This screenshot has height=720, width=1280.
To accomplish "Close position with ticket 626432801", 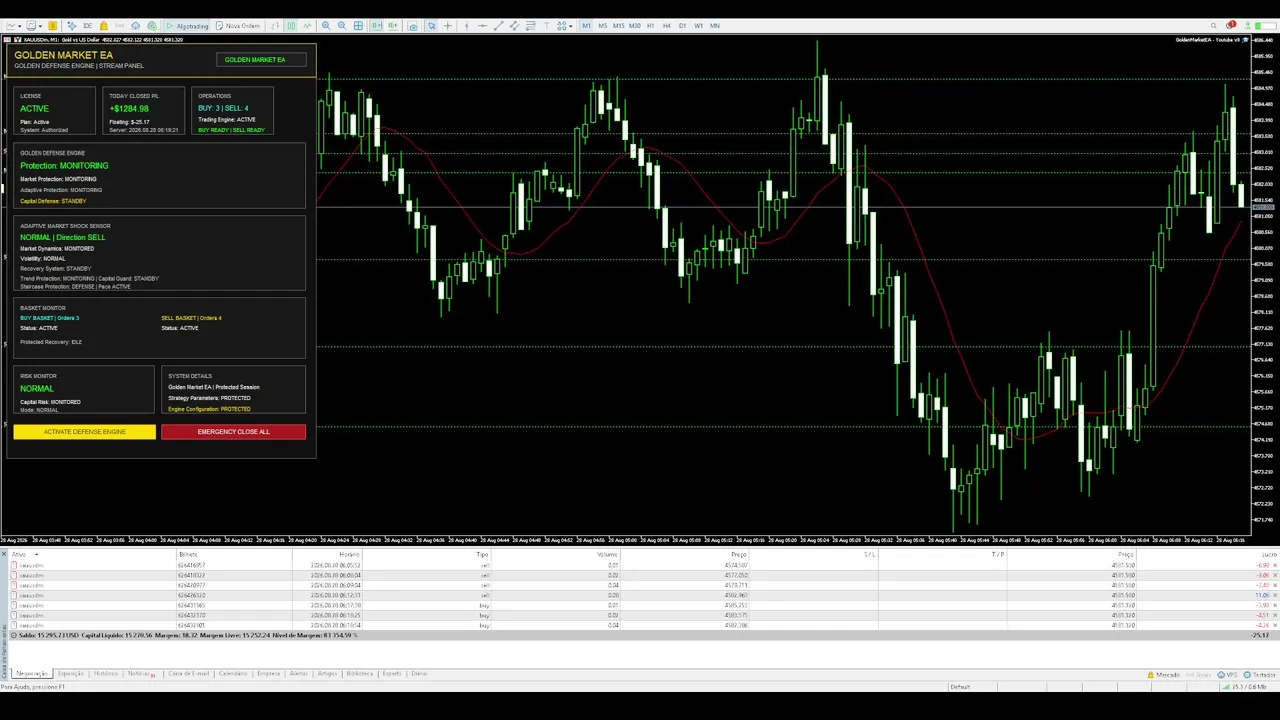I will pyautogui.click(x=1276, y=625).
